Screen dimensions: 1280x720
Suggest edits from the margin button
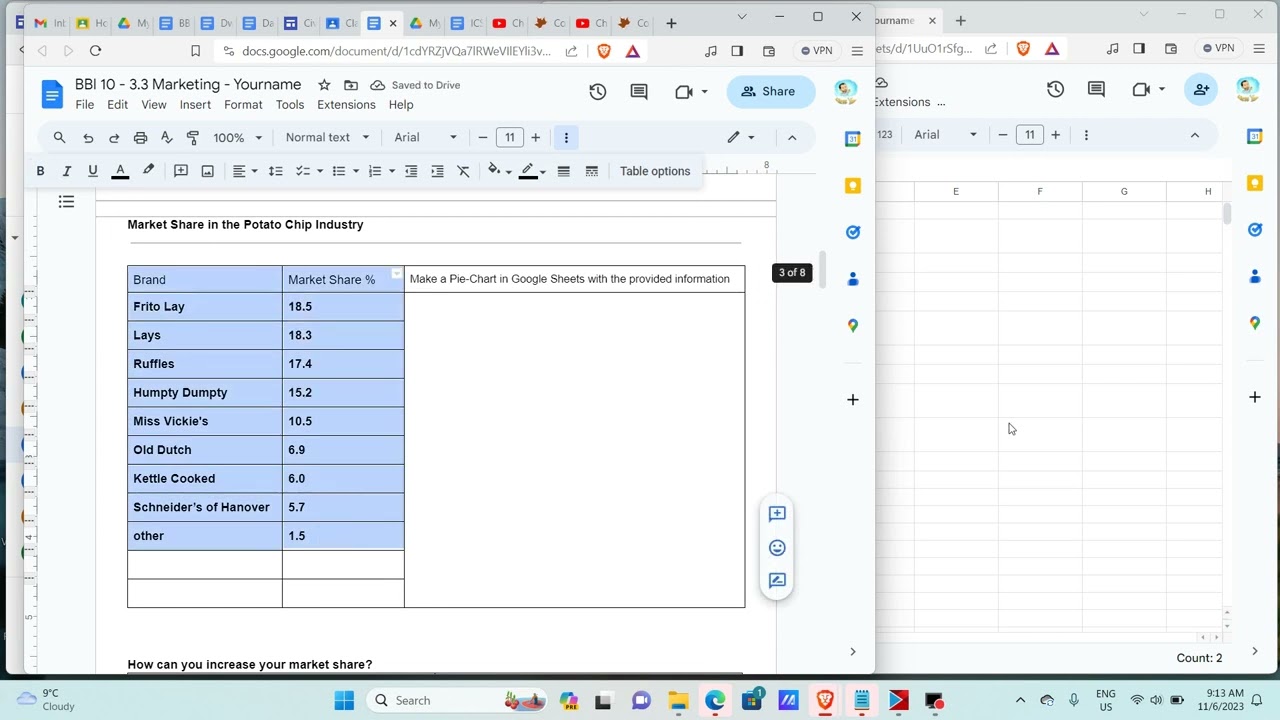tap(777, 580)
